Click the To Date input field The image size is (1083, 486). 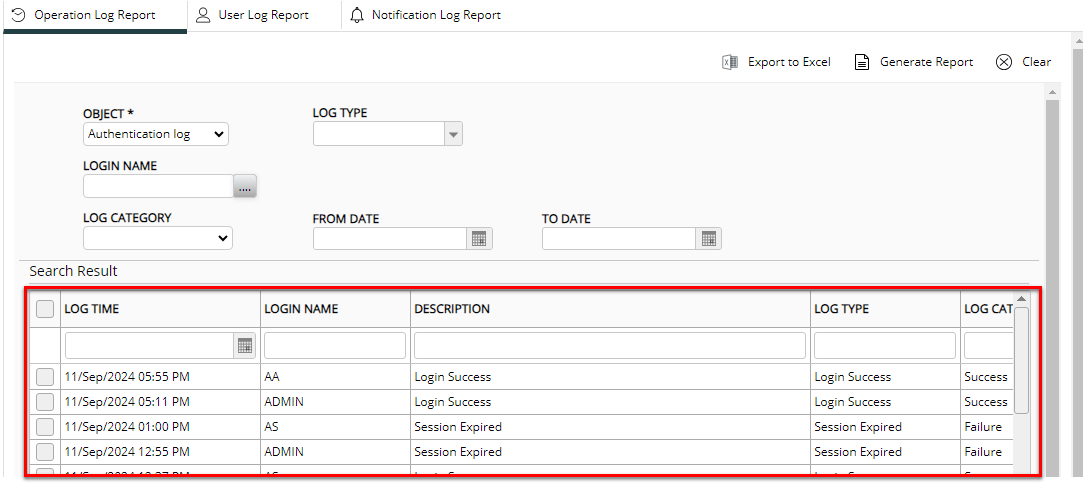[620, 239]
